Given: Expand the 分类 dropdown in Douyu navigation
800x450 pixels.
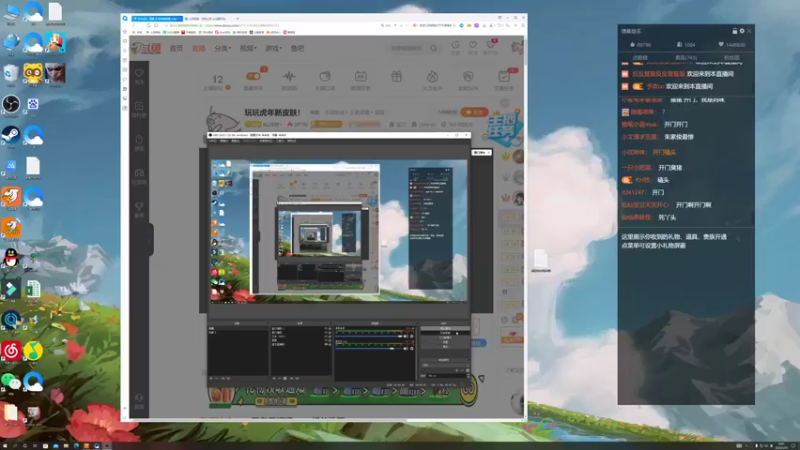Looking at the screenshot, I should click(222, 48).
